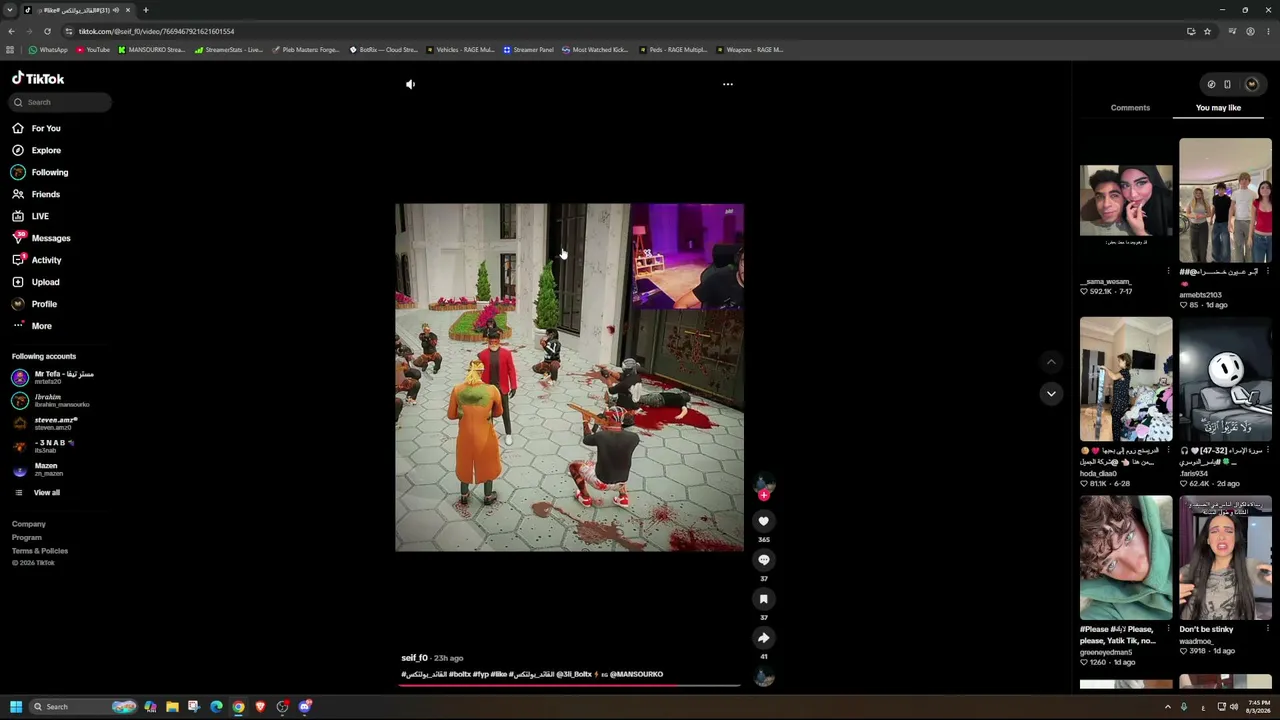Open the cartoon ghost recommended video thumbnail
Viewport: 1280px width, 720px height.
(1225, 379)
